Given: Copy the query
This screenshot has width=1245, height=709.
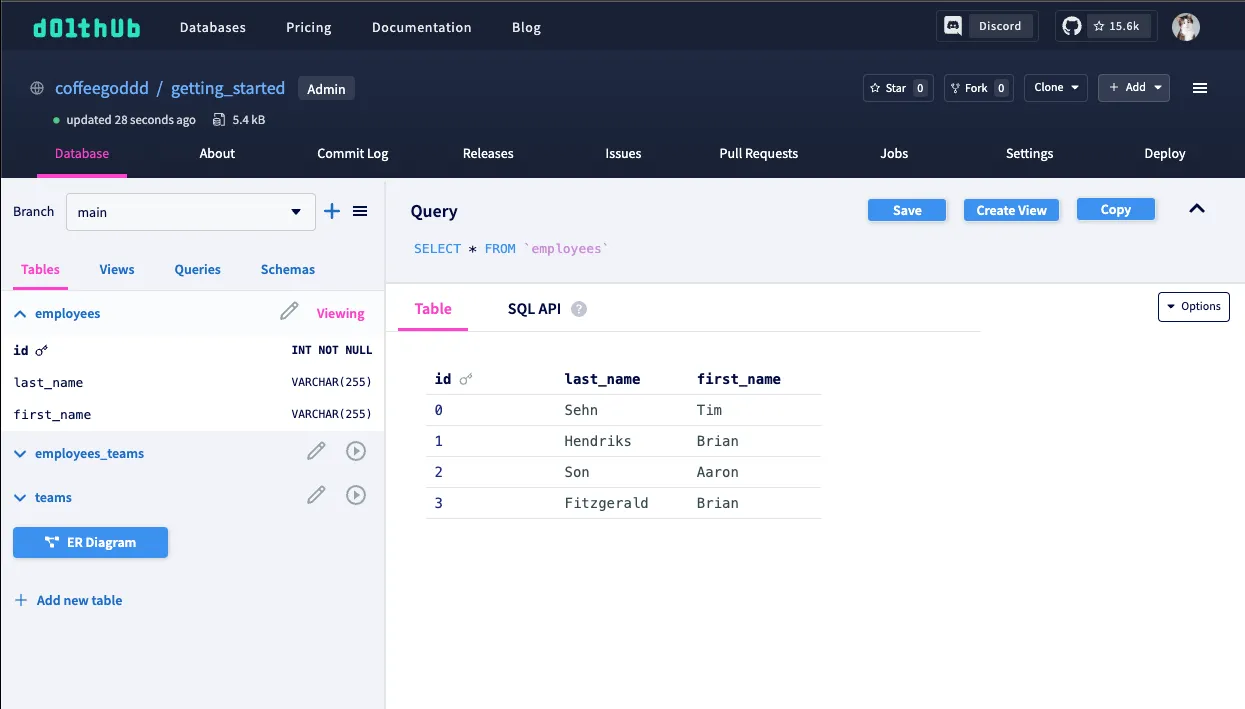Looking at the screenshot, I should click(x=1116, y=210).
